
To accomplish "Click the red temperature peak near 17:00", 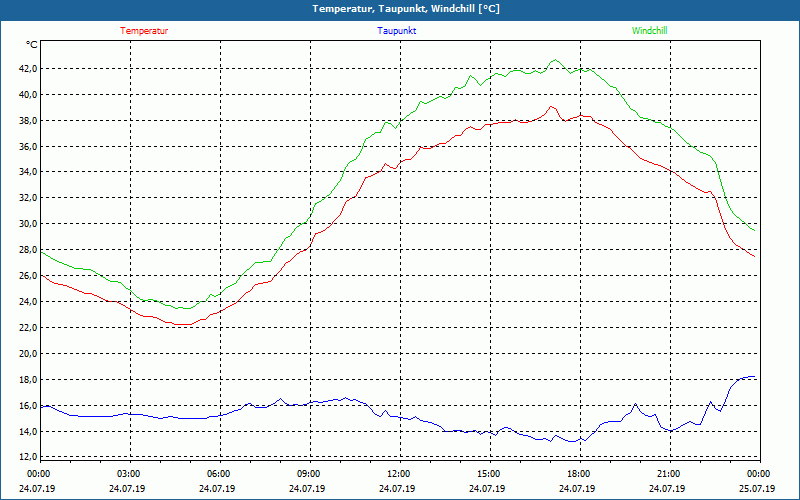I will pyautogui.click(x=551, y=107).
